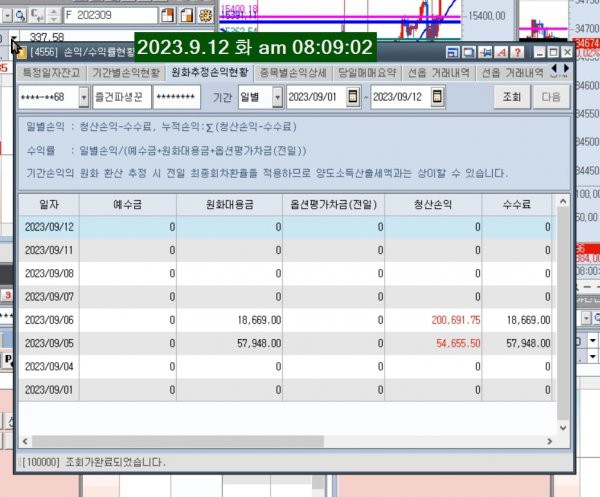Open the 기간 period dropdown showing 일별
Image resolution: width=600 pixels, height=497 pixels.
(x=277, y=97)
